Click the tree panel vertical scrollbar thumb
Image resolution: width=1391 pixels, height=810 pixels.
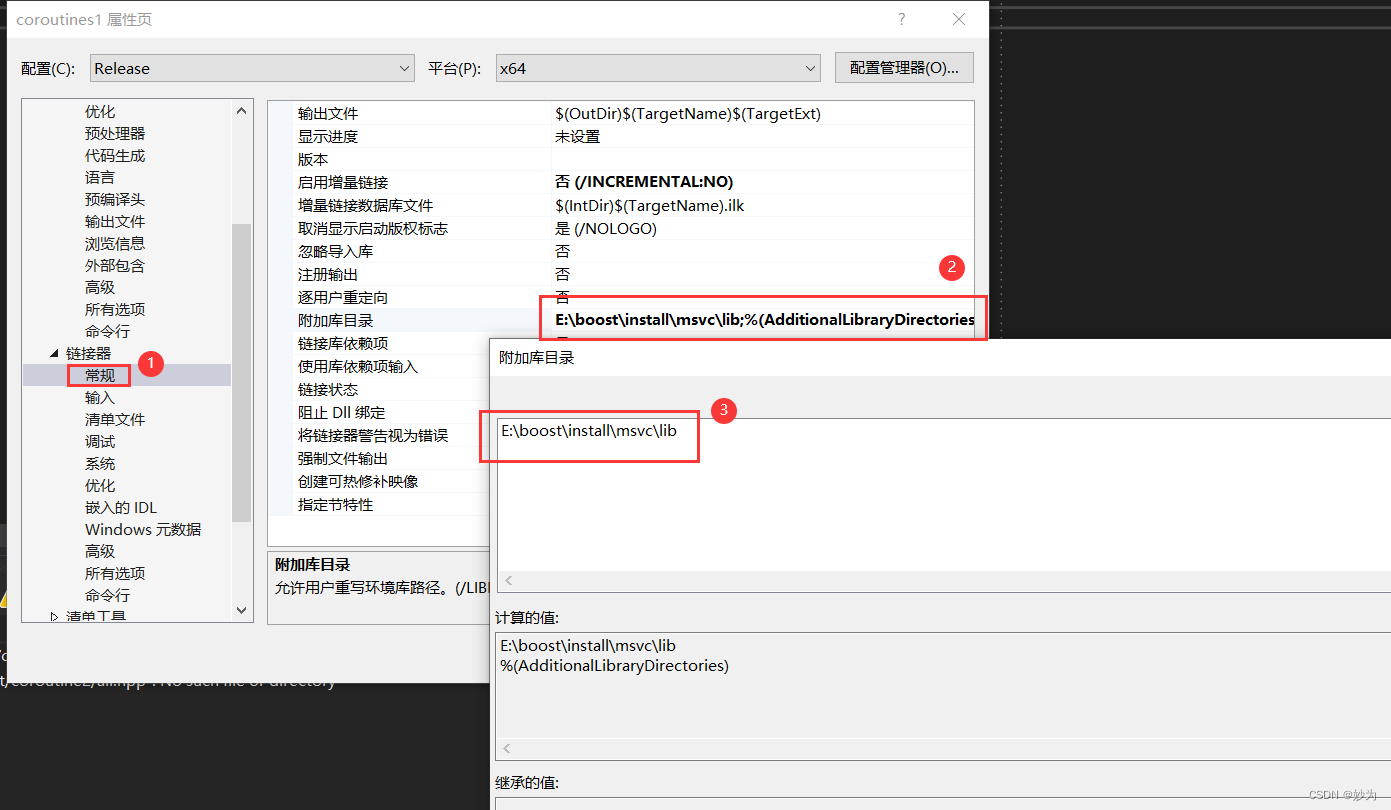(241, 372)
